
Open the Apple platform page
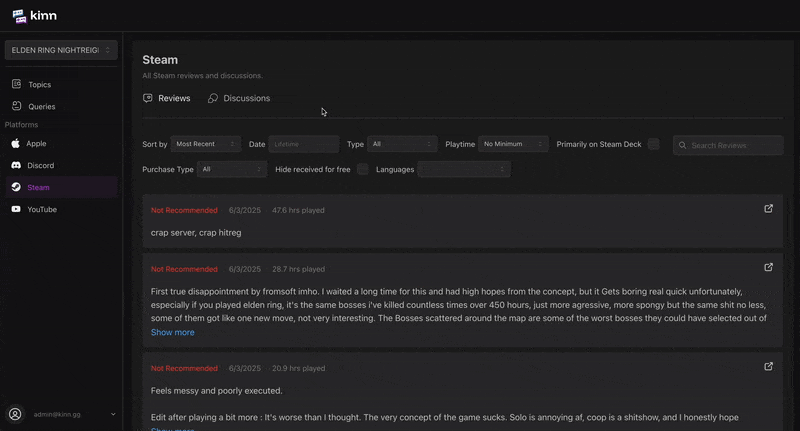[61, 143]
